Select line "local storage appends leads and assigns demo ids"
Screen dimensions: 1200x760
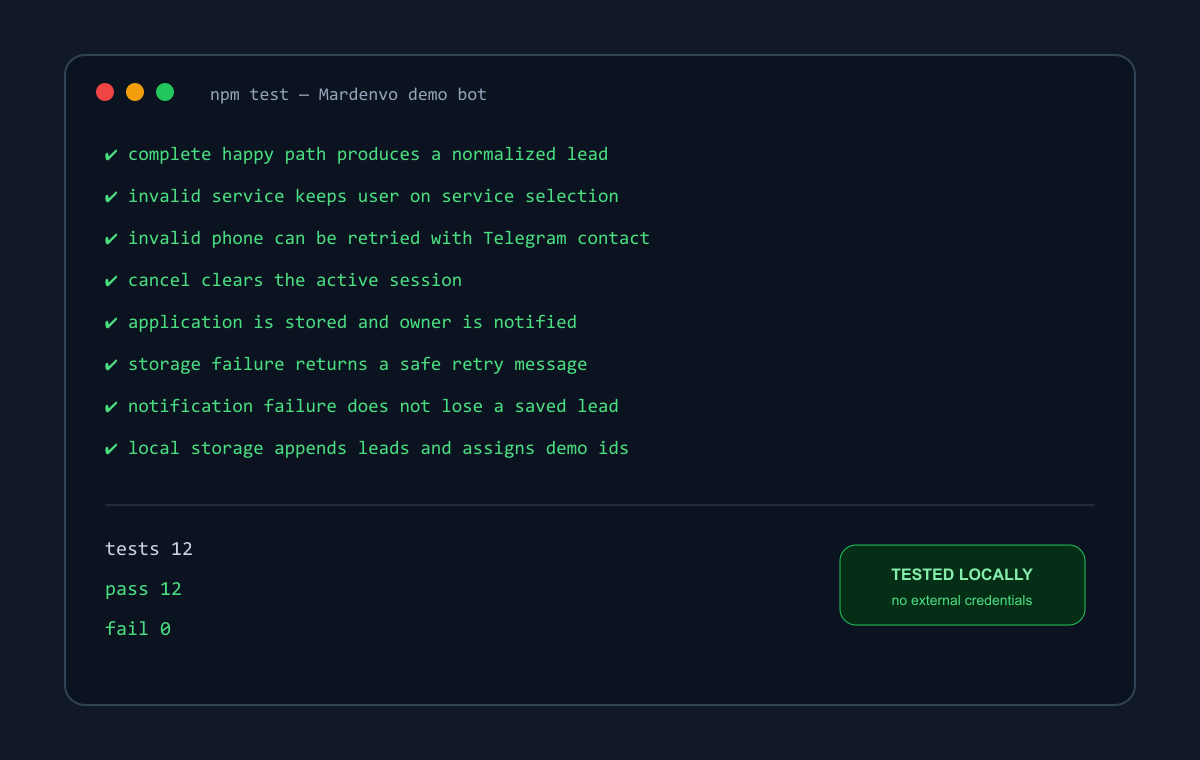tap(367, 448)
